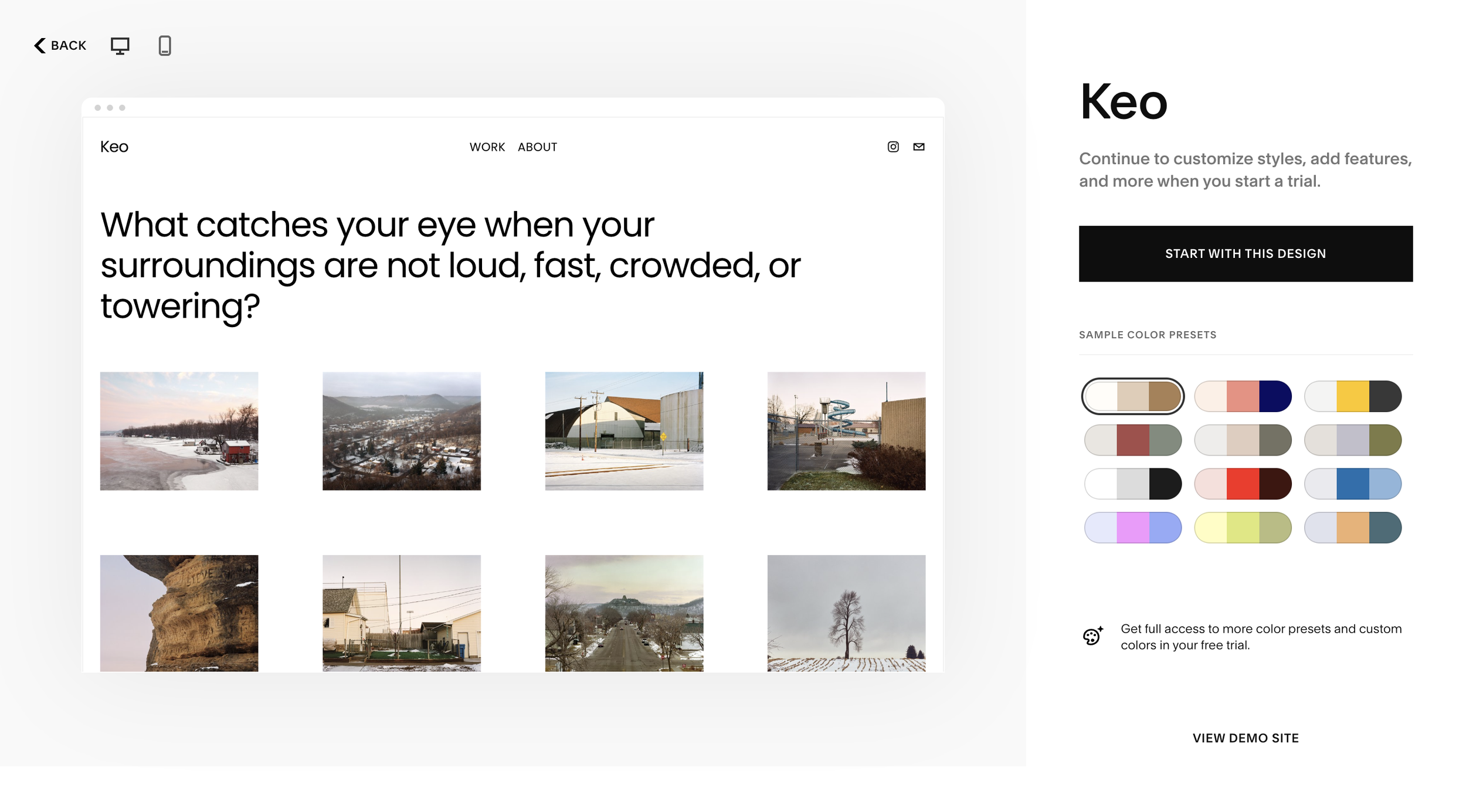This screenshot has width=1466, height=812.
Task: Select the white, gray and black preset
Action: 1132,484
